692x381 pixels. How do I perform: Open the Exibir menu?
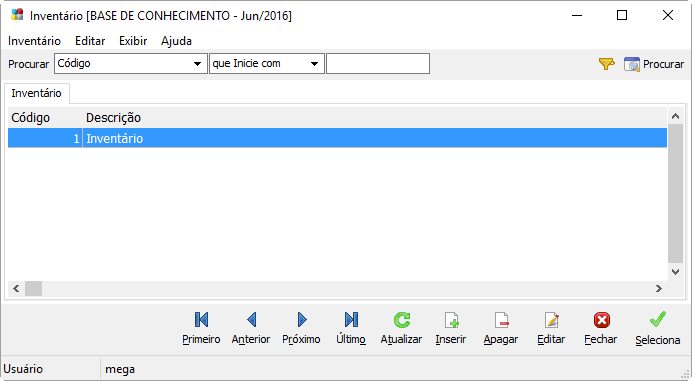[x=133, y=41]
